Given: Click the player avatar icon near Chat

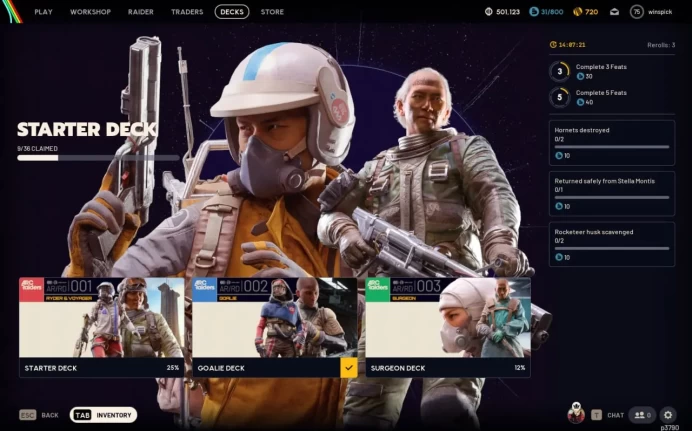Looking at the screenshot, I should point(576,413).
